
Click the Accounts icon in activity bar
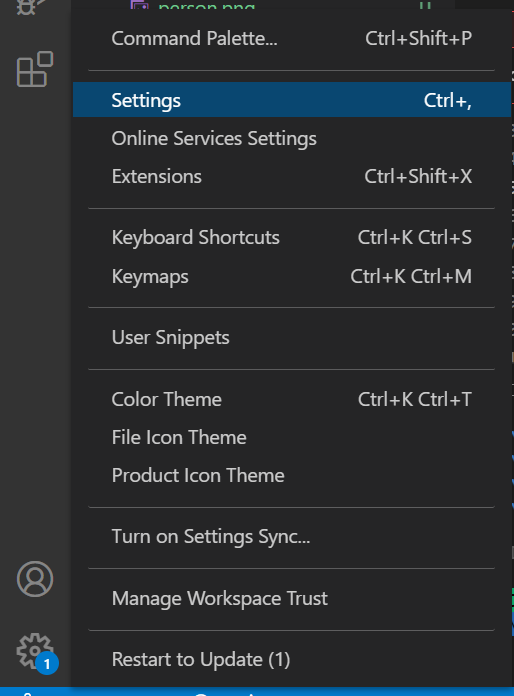pyautogui.click(x=35, y=579)
